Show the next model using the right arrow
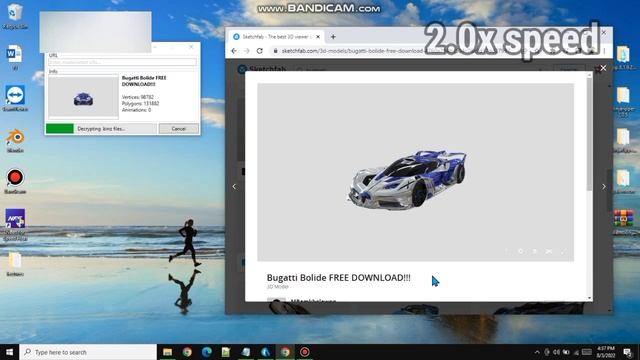 click(604, 187)
